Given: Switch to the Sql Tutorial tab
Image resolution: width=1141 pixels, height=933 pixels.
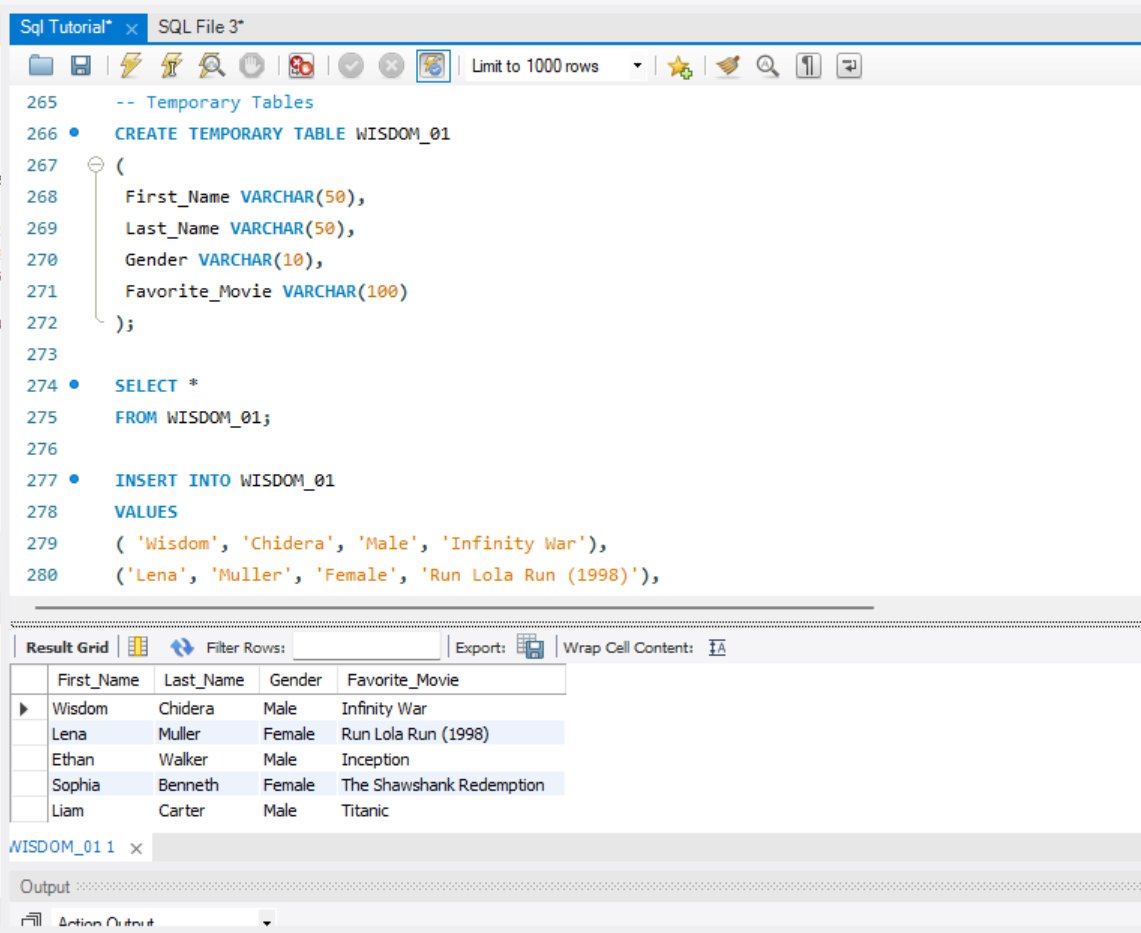Looking at the screenshot, I should [66, 28].
